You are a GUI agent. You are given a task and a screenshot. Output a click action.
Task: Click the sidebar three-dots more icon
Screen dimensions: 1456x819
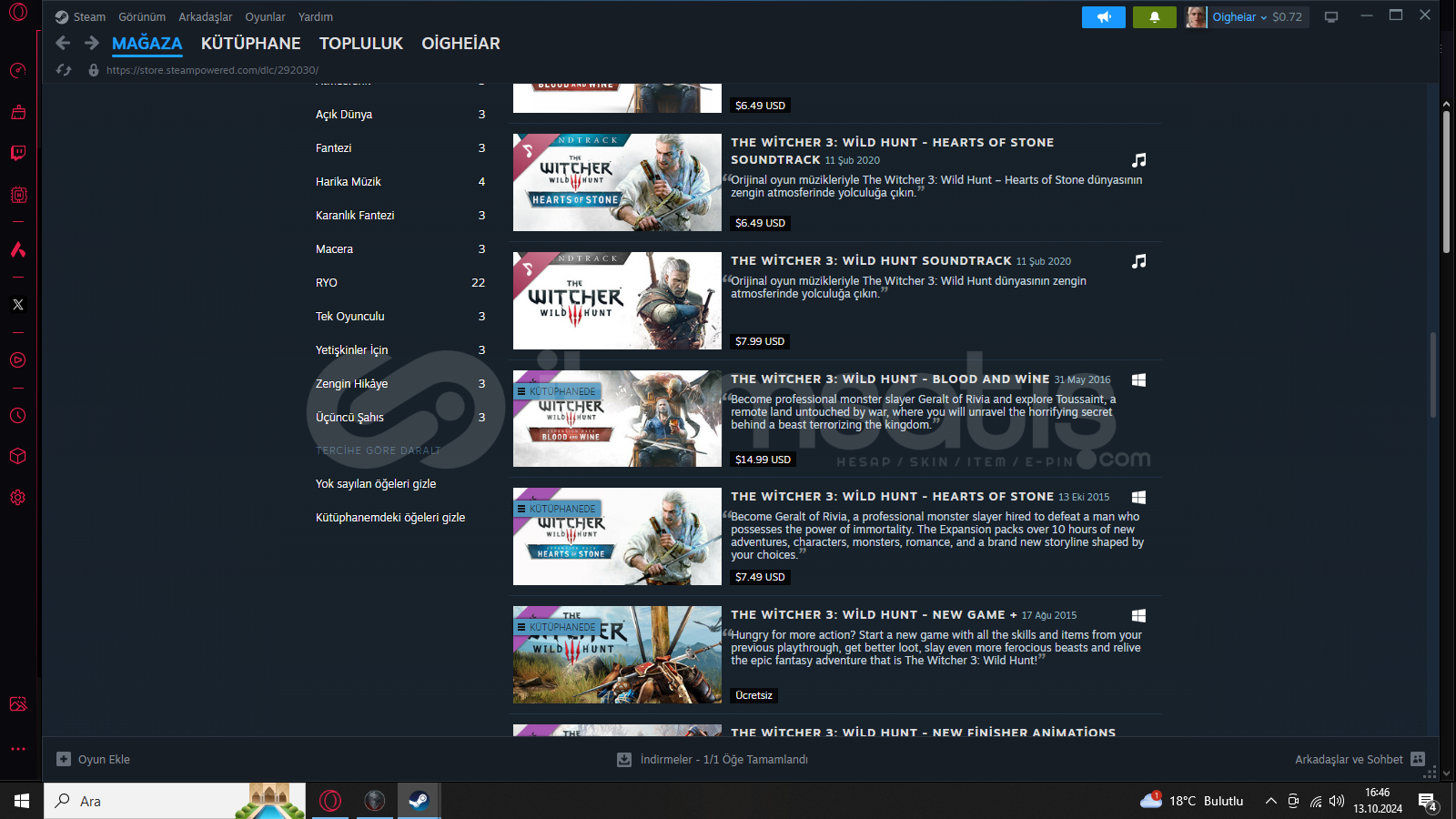18,749
